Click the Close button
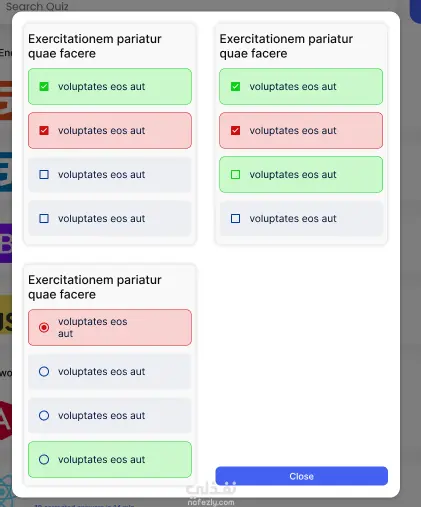This screenshot has height=507, width=421. click(302, 476)
